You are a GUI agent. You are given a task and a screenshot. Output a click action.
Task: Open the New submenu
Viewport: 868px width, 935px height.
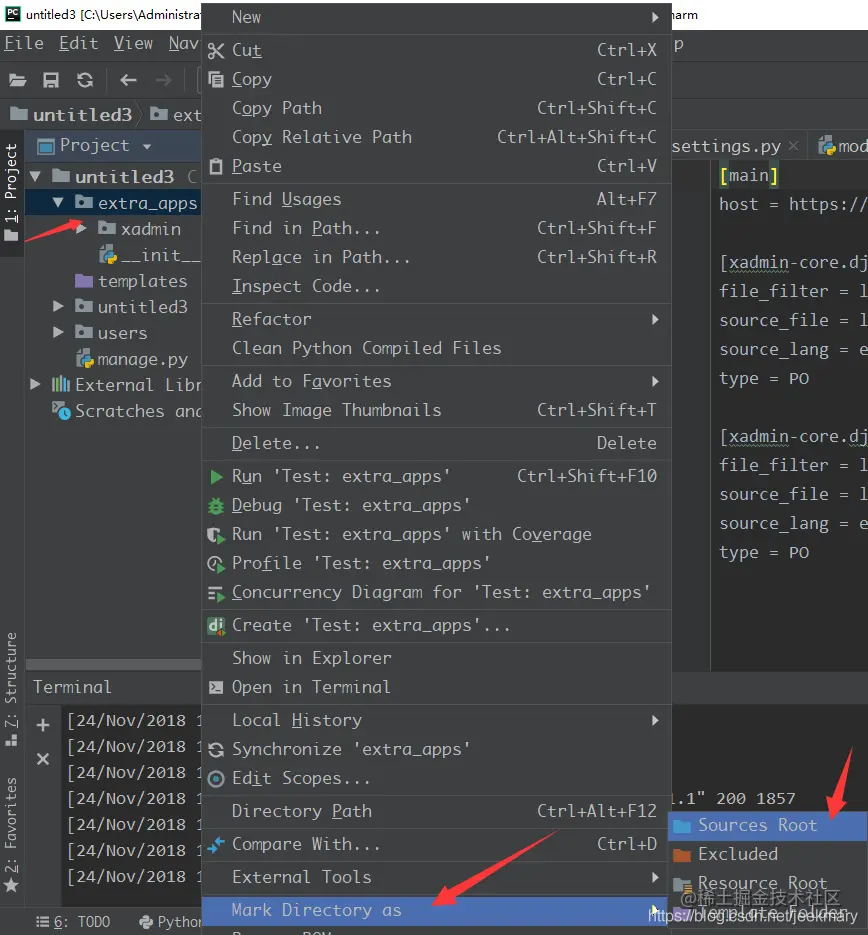(436, 17)
